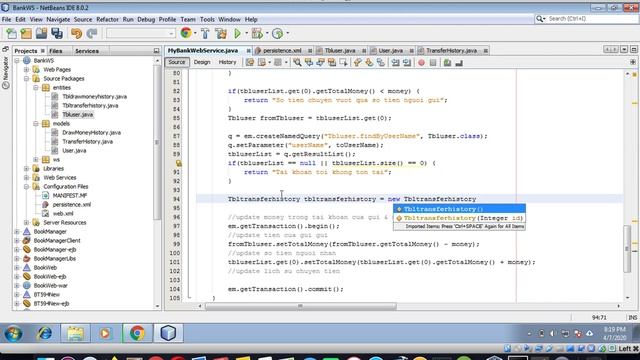
Task: Select Tbltransferhistory(Integer id) suggestion
Action: point(459,218)
